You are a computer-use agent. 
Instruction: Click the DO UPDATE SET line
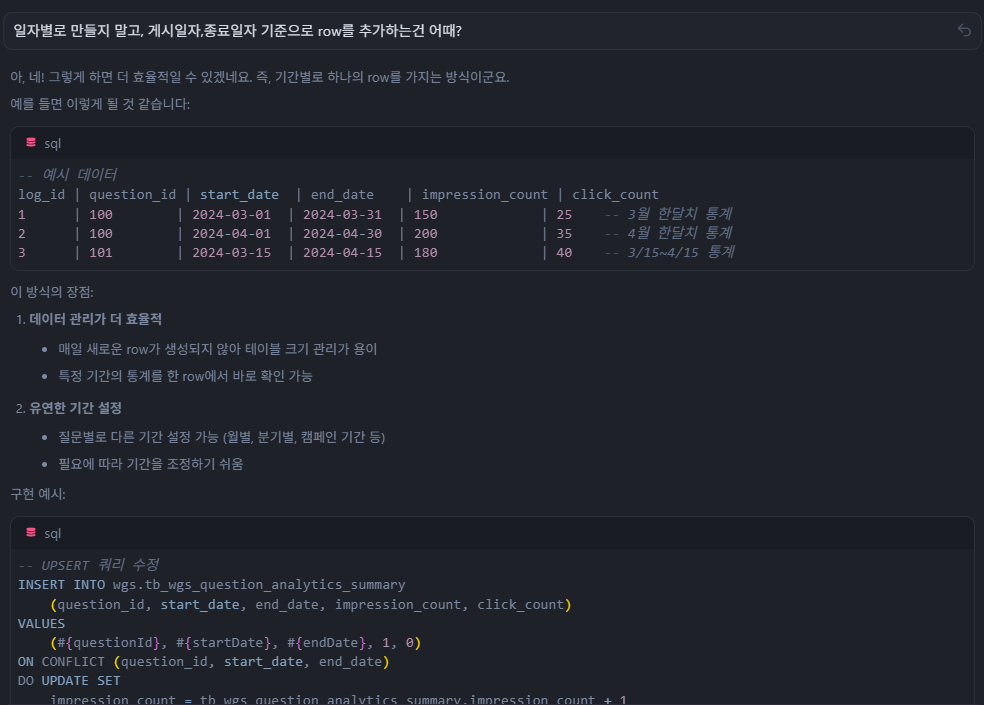[69, 680]
